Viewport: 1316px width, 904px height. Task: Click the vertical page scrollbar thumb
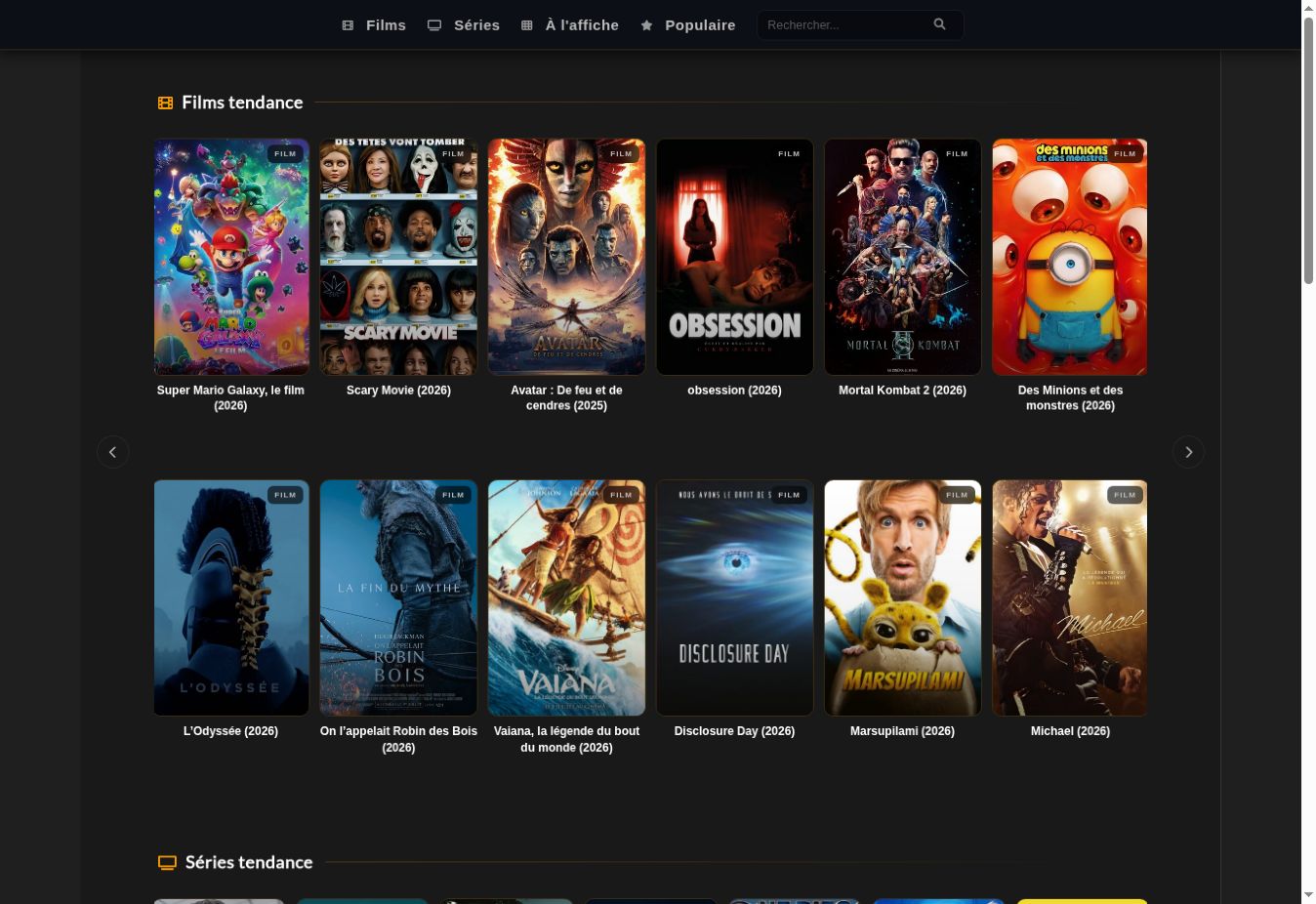(x=1309, y=149)
